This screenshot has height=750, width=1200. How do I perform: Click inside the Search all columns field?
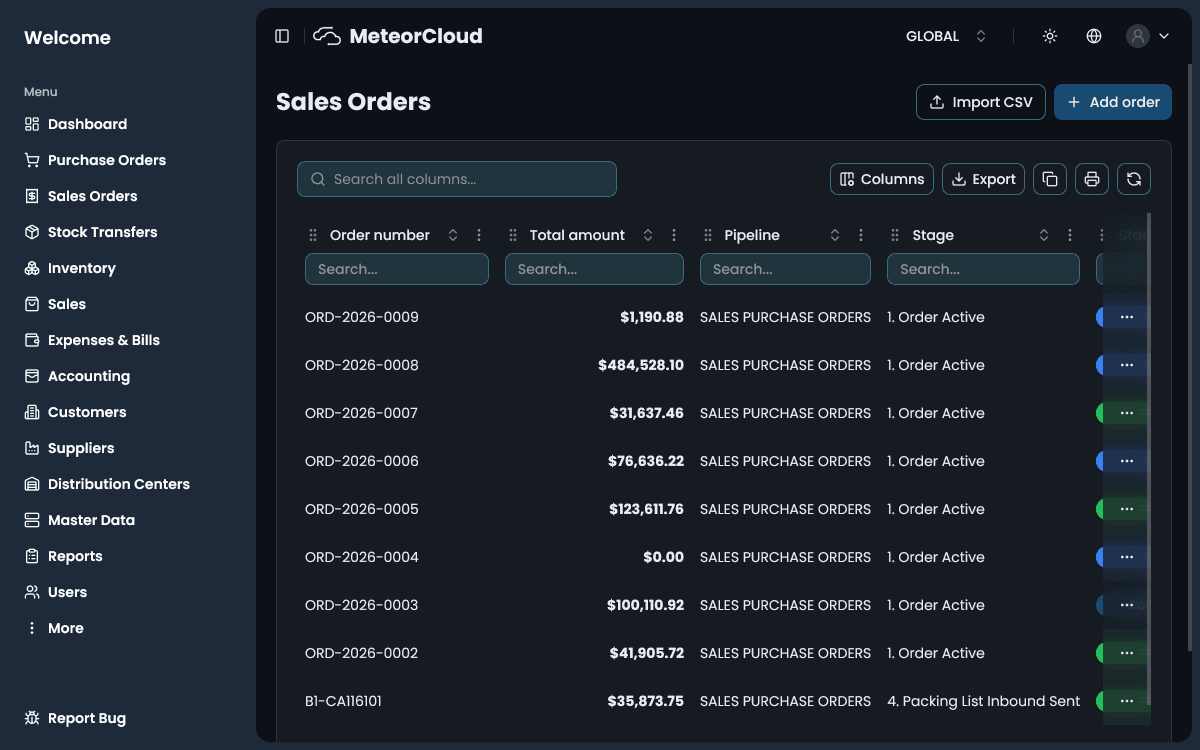tap(456, 179)
